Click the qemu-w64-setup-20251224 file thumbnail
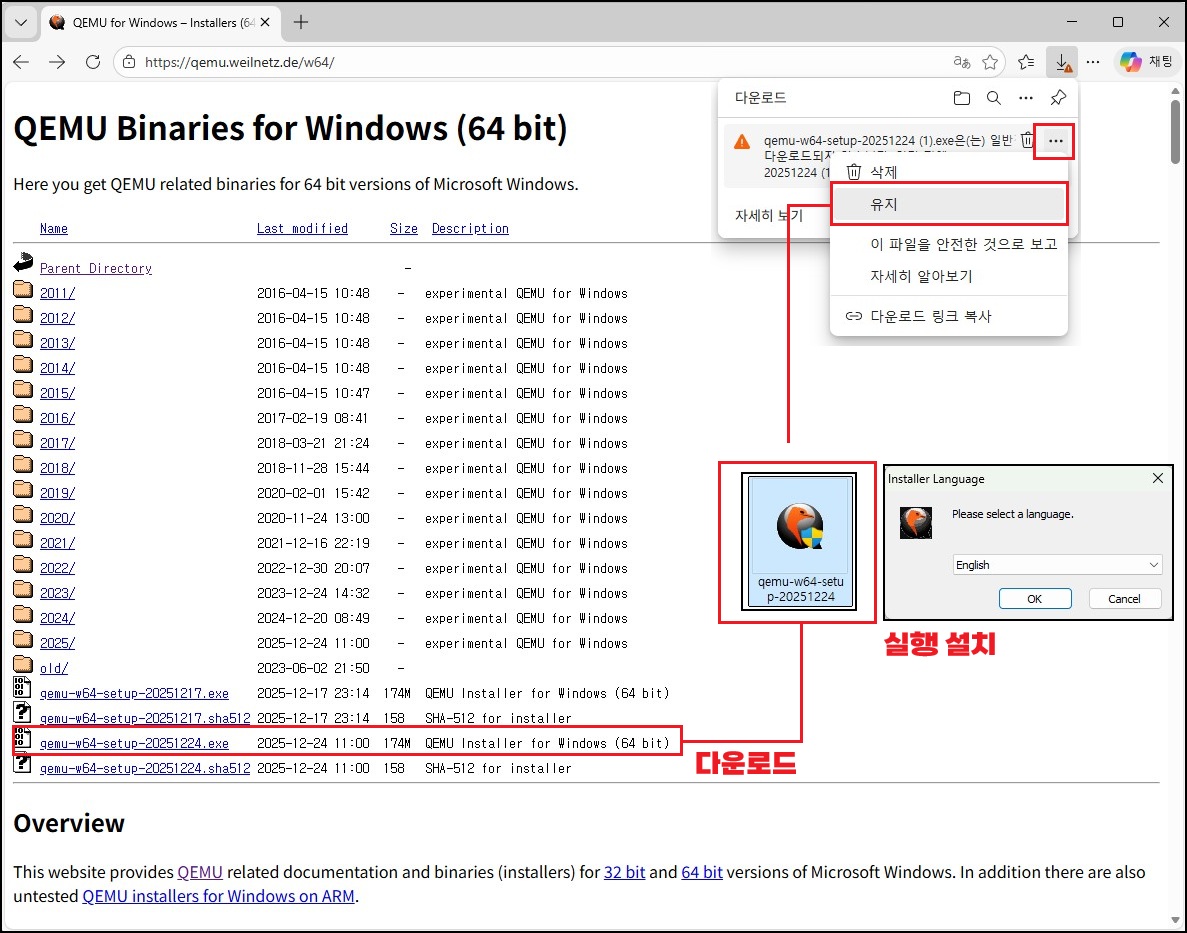The width and height of the screenshot is (1187, 933). [x=800, y=541]
